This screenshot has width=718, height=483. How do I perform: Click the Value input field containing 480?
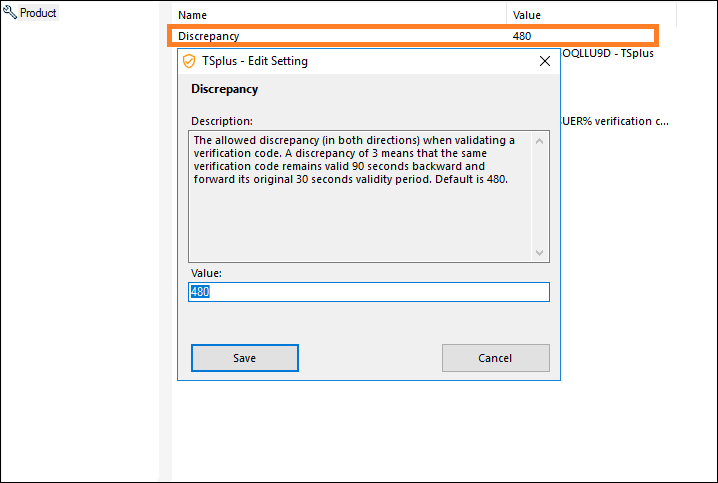click(x=368, y=292)
